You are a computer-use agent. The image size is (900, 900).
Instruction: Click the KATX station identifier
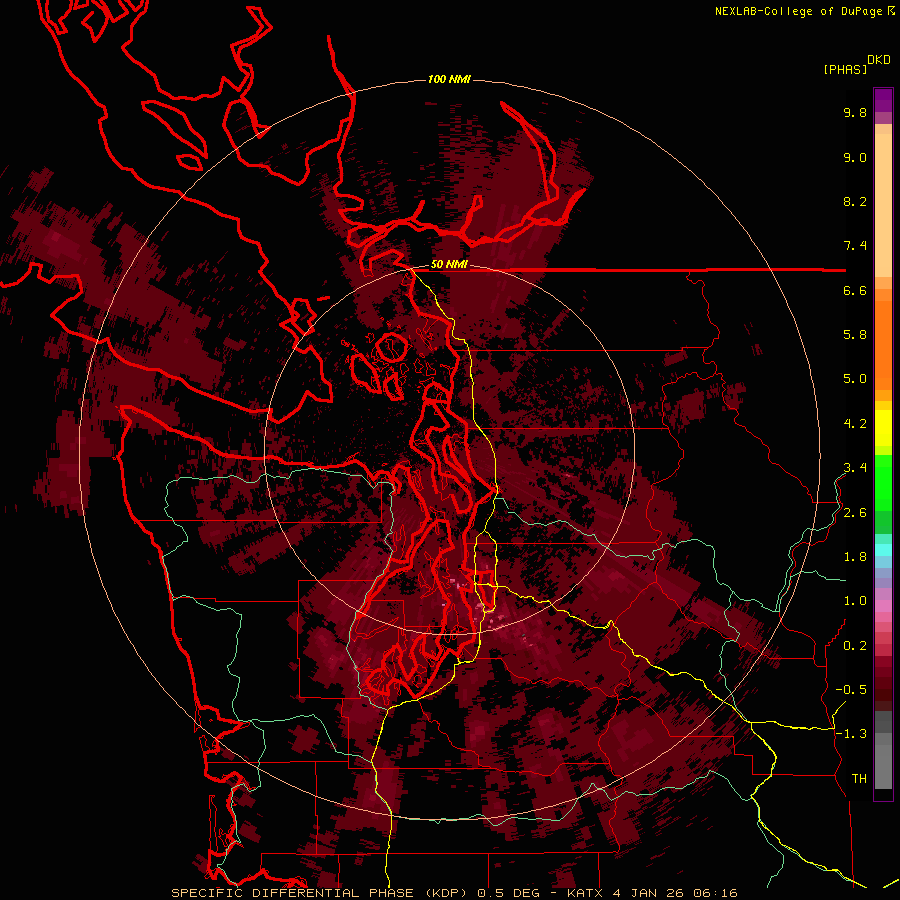click(x=587, y=893)
